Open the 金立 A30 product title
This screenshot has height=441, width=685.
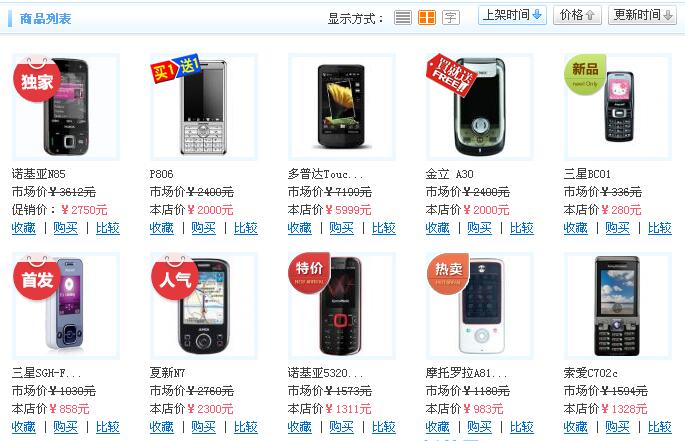coord(450,174)
